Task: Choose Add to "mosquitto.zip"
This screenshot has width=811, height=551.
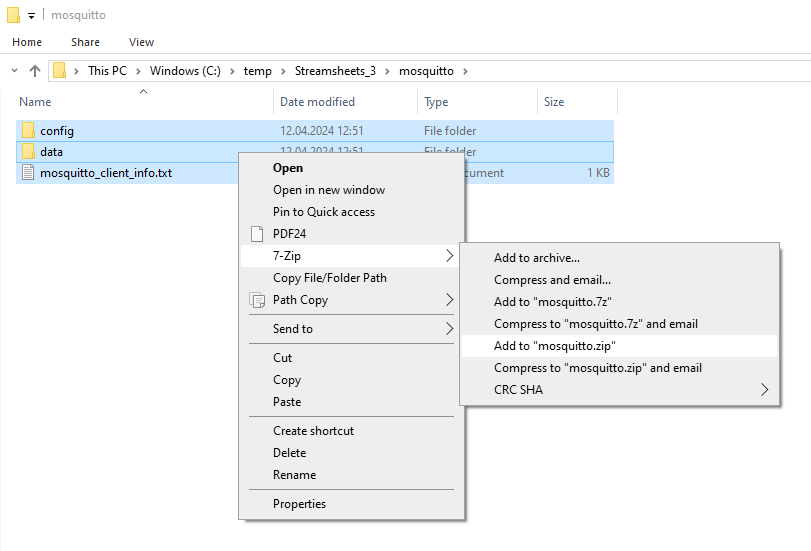Action: (x=555, y=346)
